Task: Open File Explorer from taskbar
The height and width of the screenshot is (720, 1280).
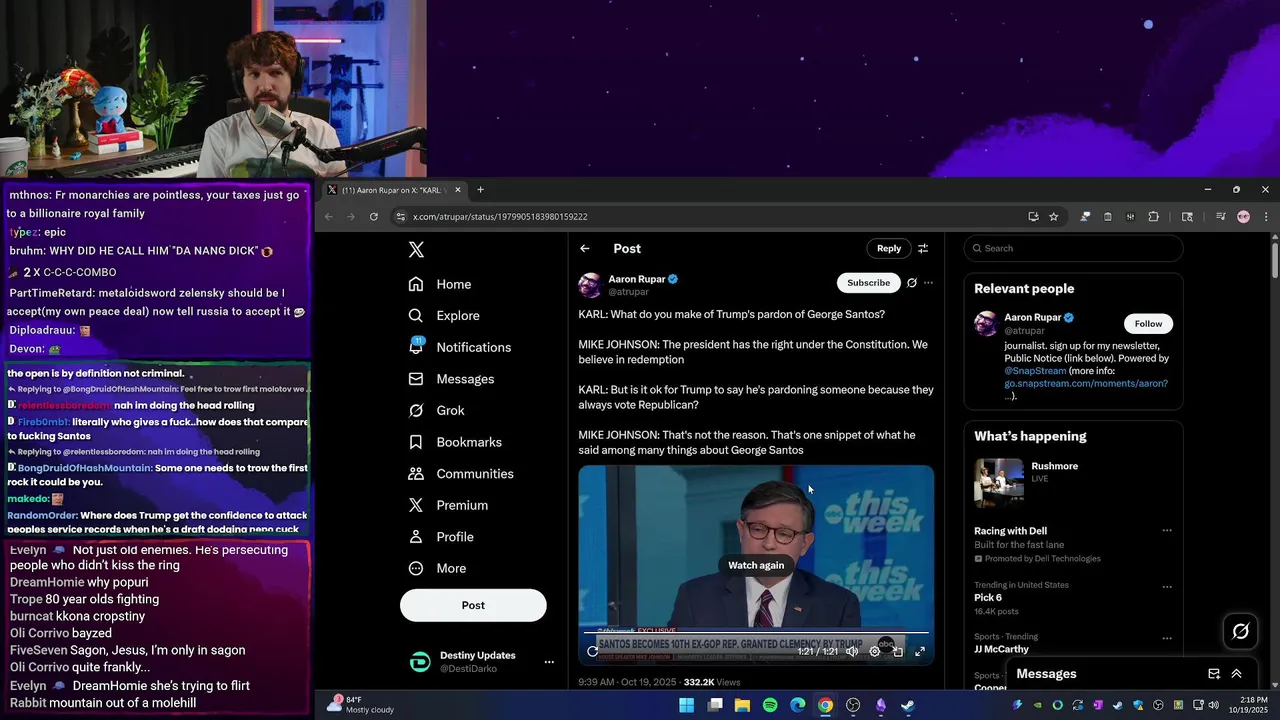Action: pos(742,706)
